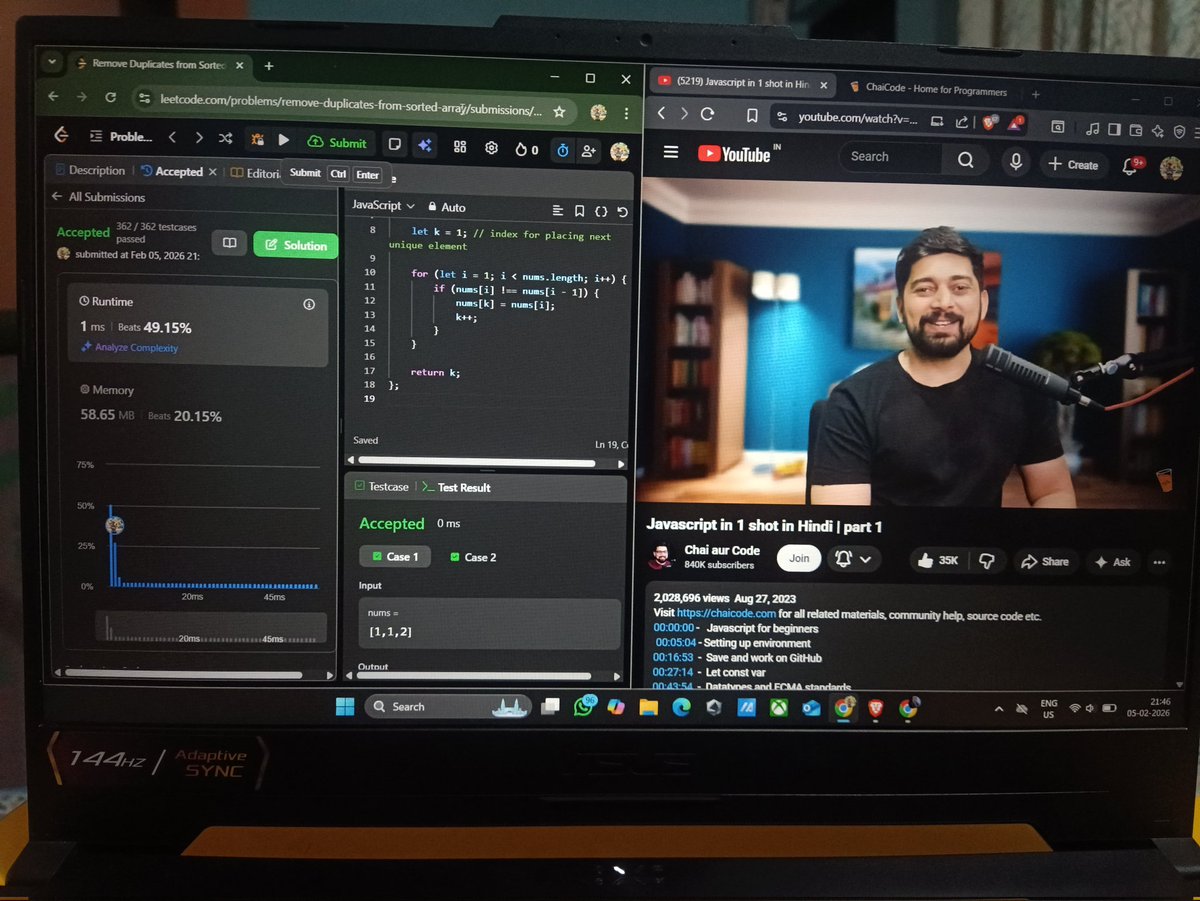Click the YouTube Create button
The image size is (1200, 901).
tap(1073, 165)
